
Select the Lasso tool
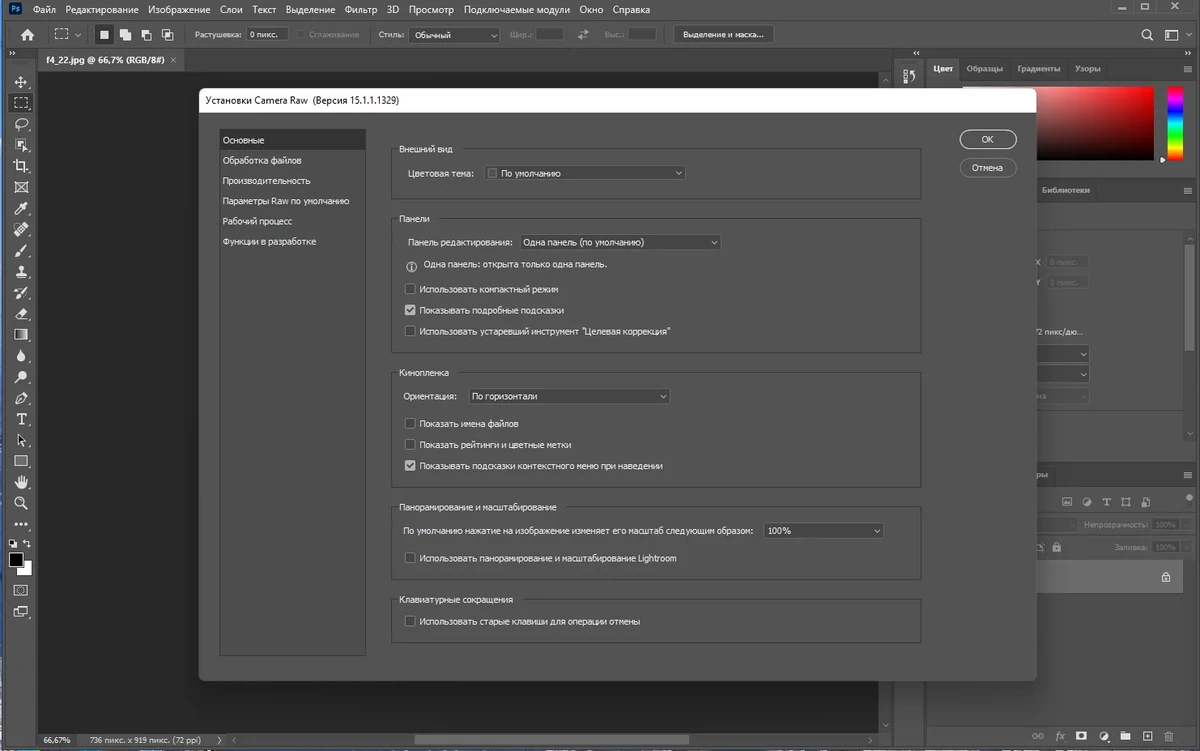(21, 124)
